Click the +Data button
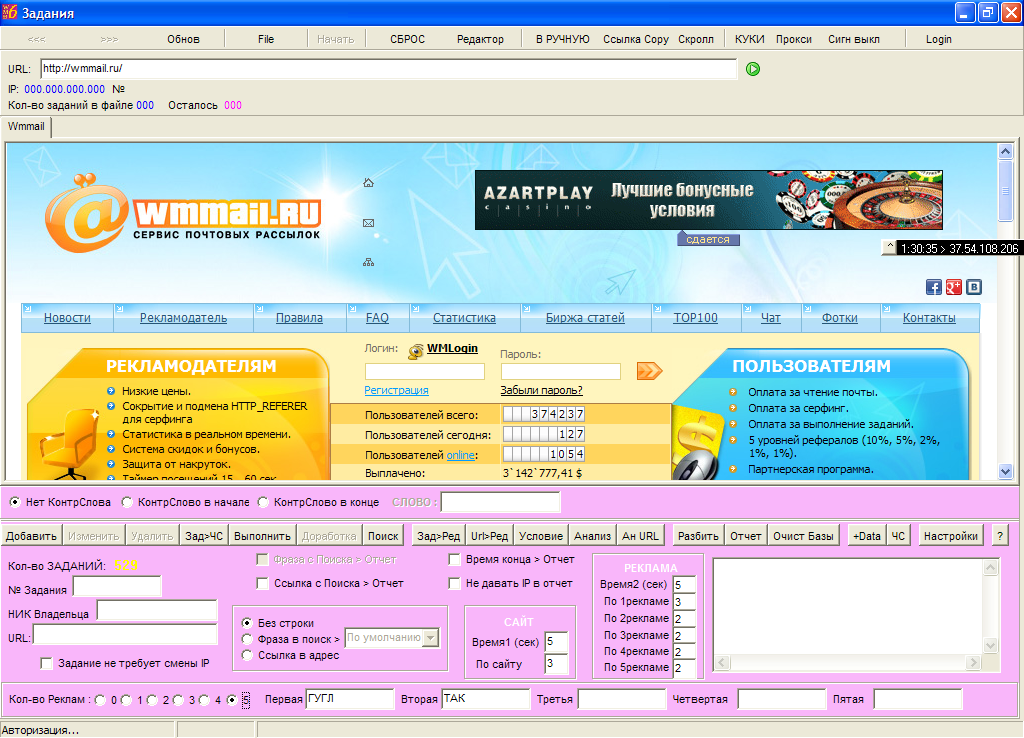The height and width of the screenshot is (738, 1024). click(867, 536)
